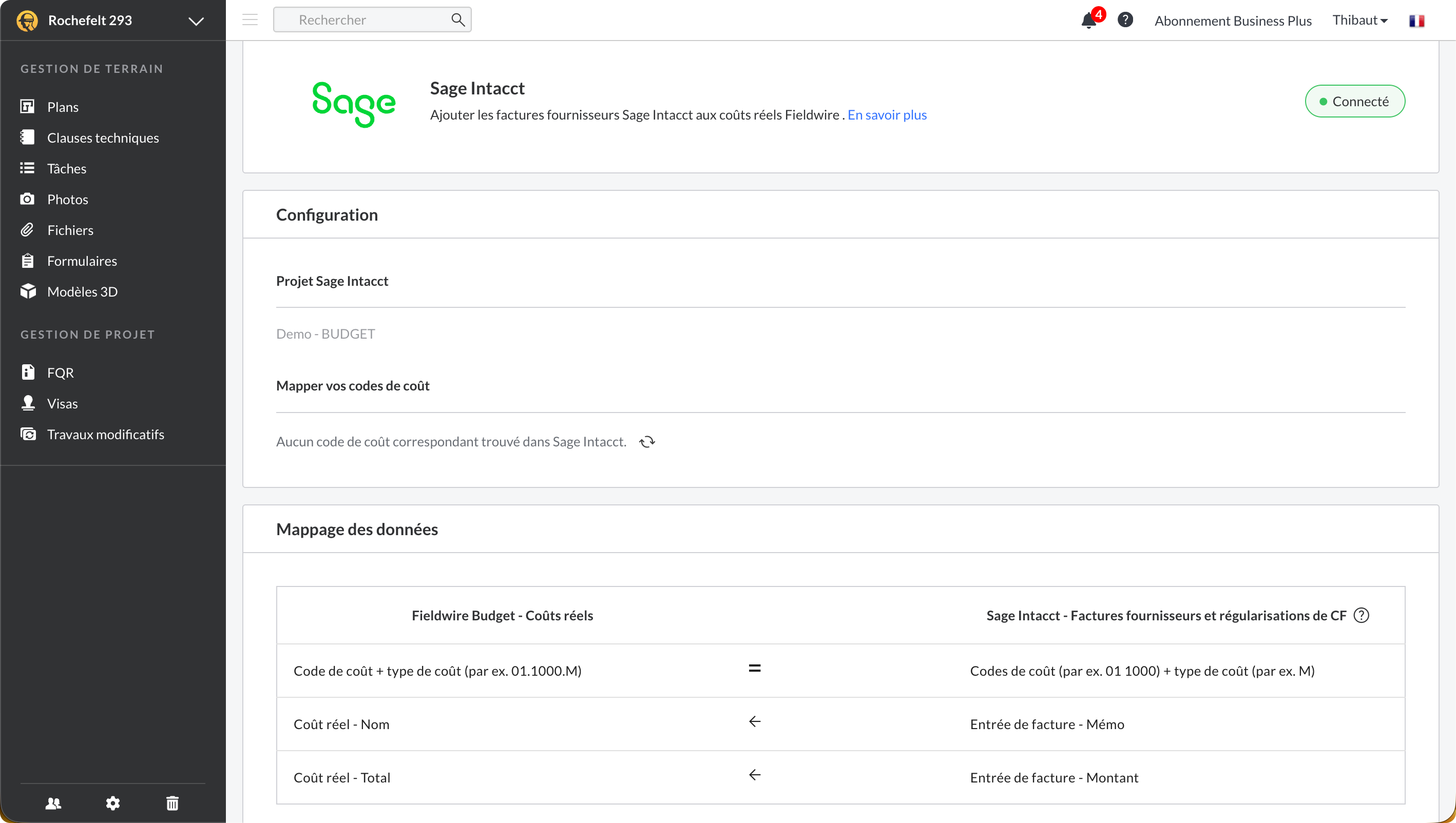1456x823 pixels.
Task: Click the 'Projet Sage Intacct' label
Action: 332,281
